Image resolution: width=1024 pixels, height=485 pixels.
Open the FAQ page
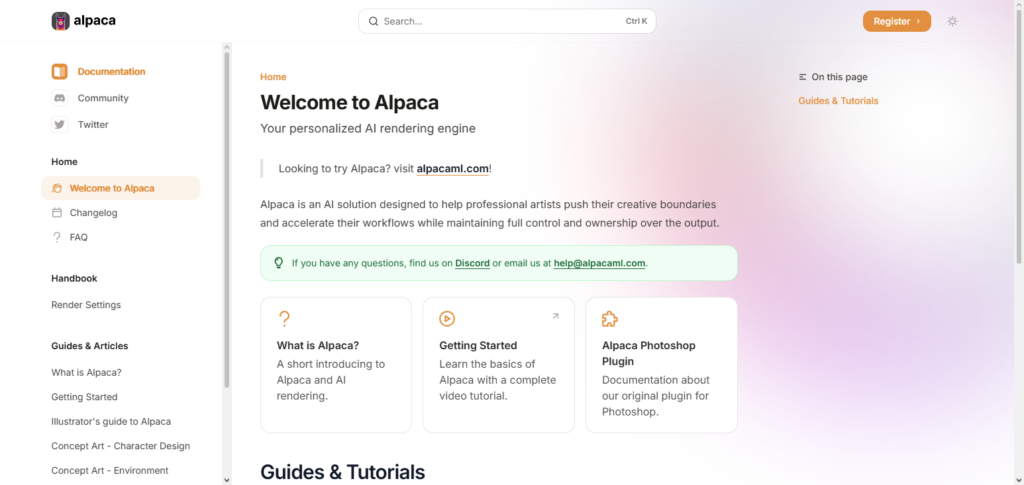coord(78,237)
